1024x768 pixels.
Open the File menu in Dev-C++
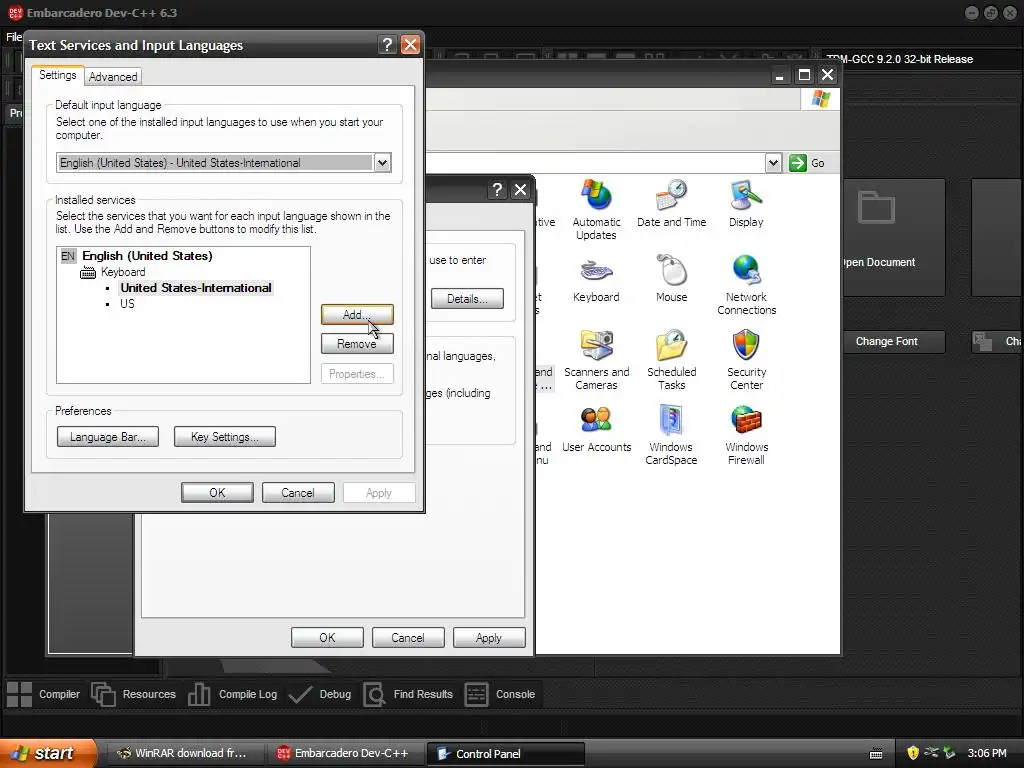[x=13, y=37]
